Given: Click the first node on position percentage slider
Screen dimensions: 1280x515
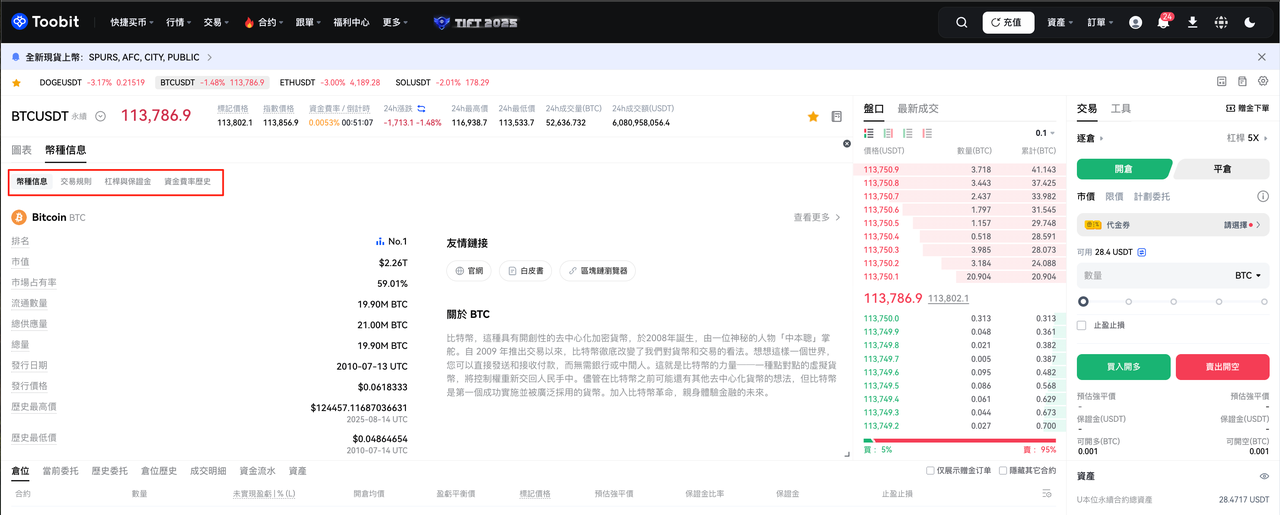Looking at the screenshot, I should point(1083,301).
